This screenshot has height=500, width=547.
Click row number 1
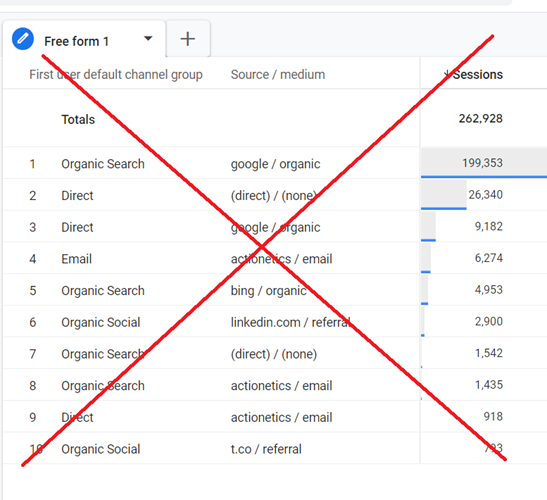[32, 164]
